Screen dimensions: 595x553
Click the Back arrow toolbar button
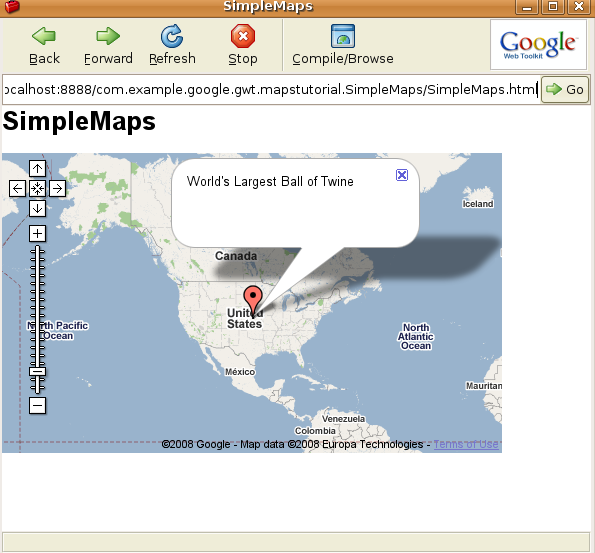(44, 46)
